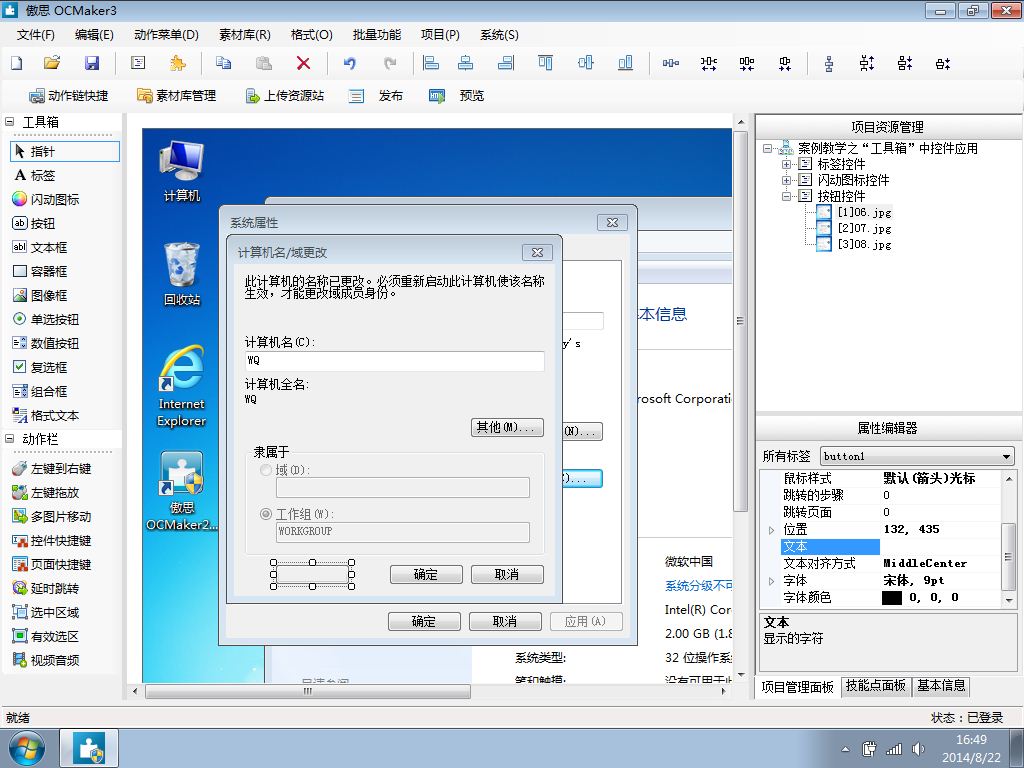Viewport: 1024px width, 768px height.
Task: Select the 指针 pointer tool
Action: tap(65, 152)
